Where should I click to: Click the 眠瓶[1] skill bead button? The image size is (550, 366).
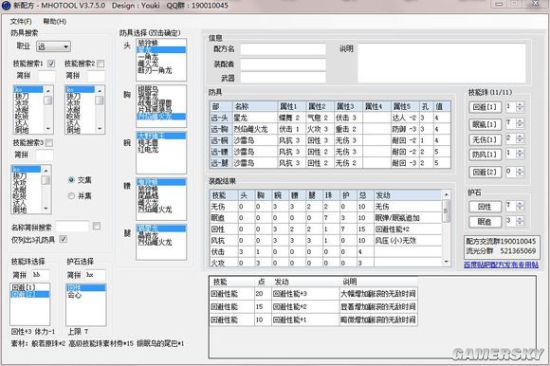[485, 124]
